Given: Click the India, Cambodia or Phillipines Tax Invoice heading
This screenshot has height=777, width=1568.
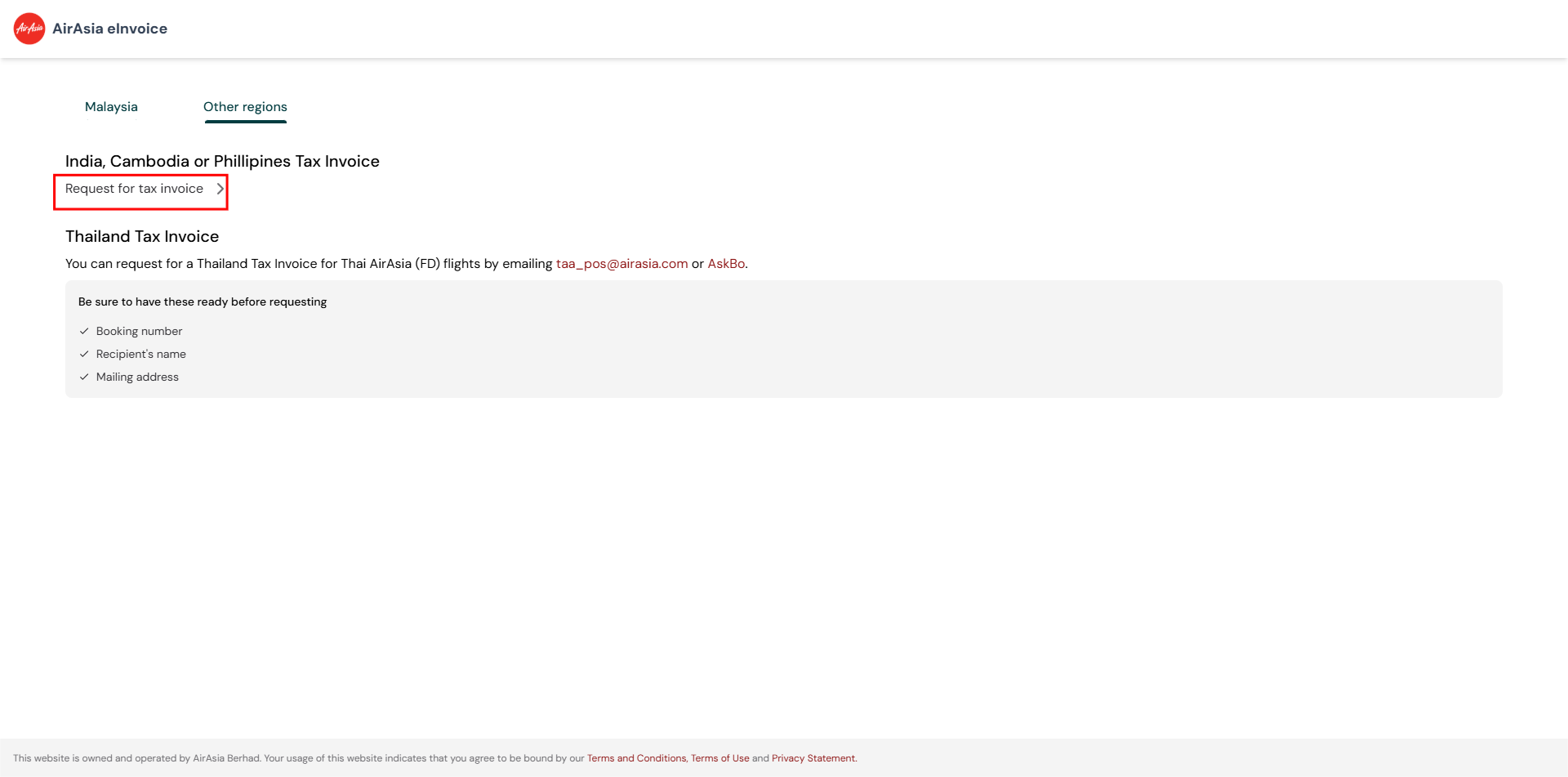Looking at the screenshot, I should (222, 161).
